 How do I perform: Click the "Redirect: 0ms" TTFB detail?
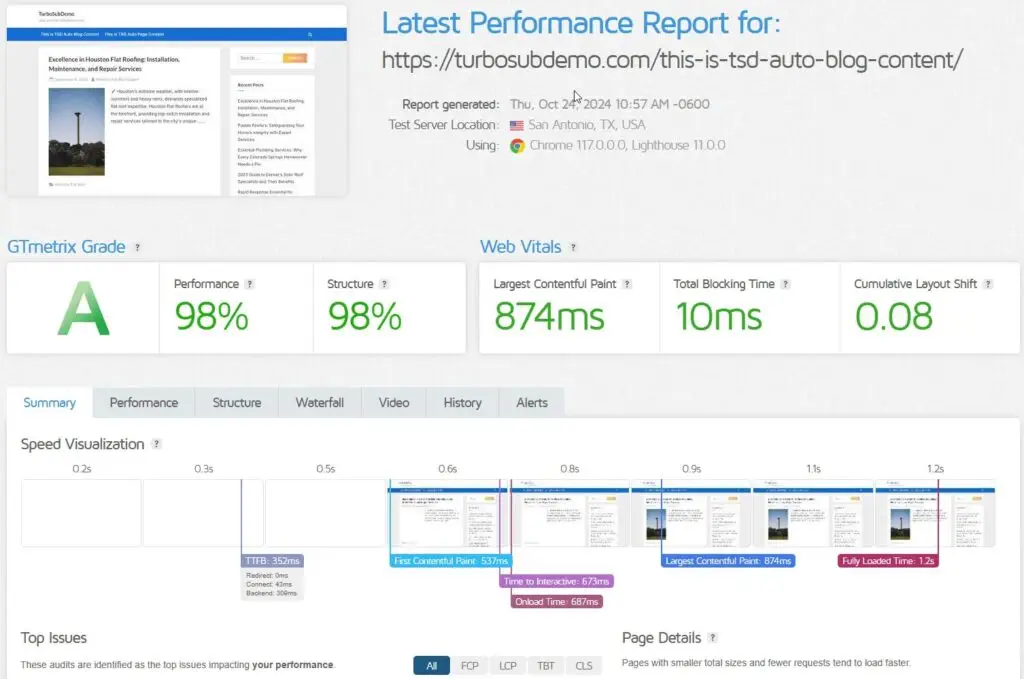click(267, 575)
